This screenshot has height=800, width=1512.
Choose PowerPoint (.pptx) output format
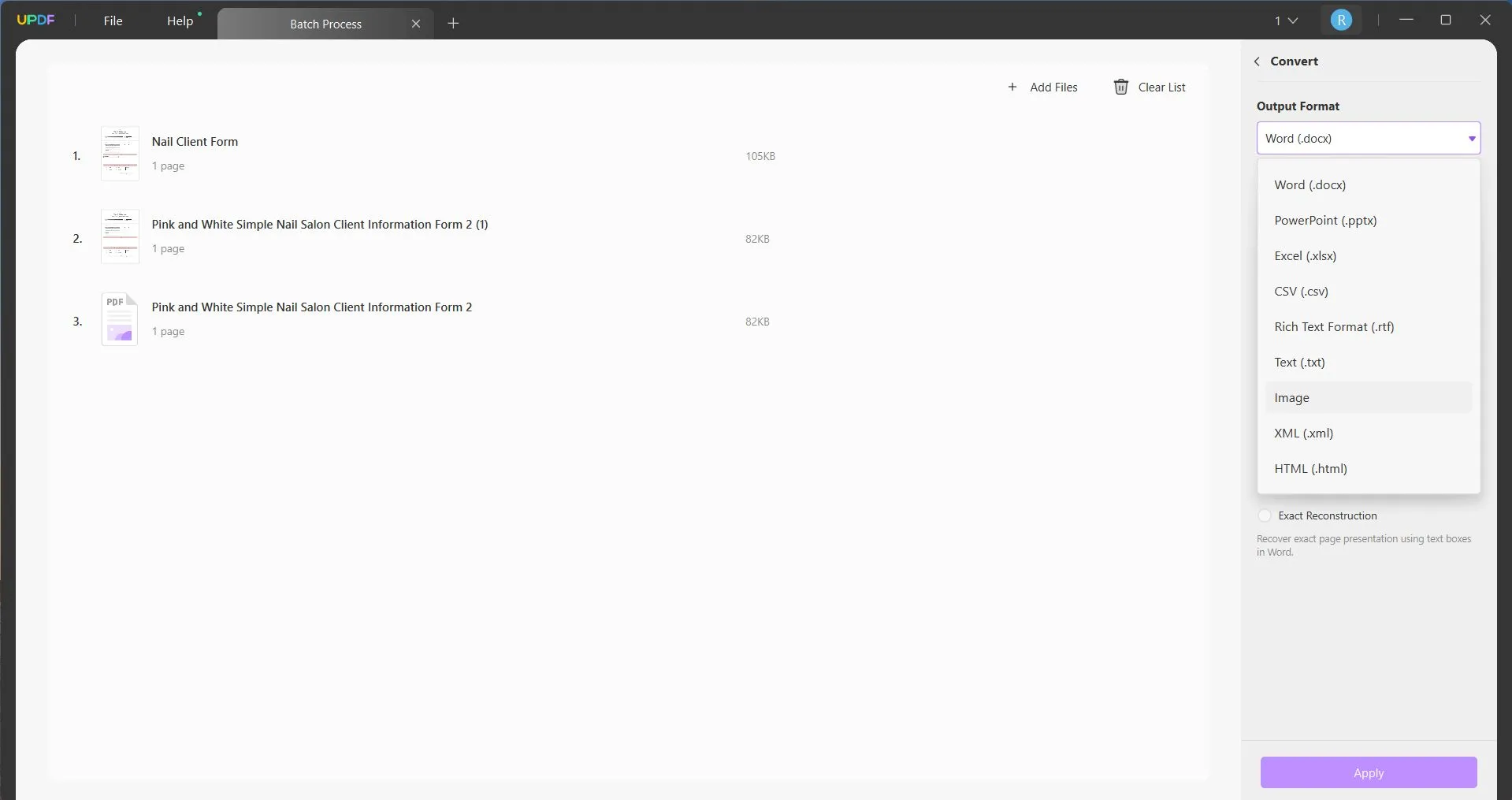pyautogui.click(x=1369, y=221)
